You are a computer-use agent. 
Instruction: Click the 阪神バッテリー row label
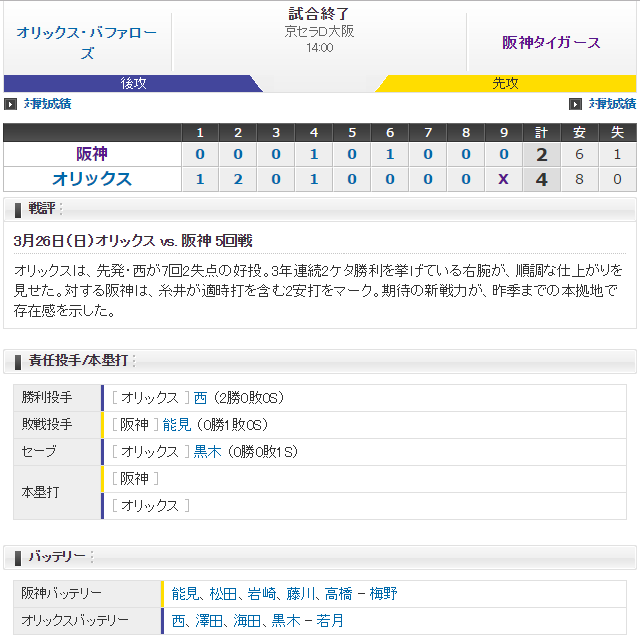61,593
